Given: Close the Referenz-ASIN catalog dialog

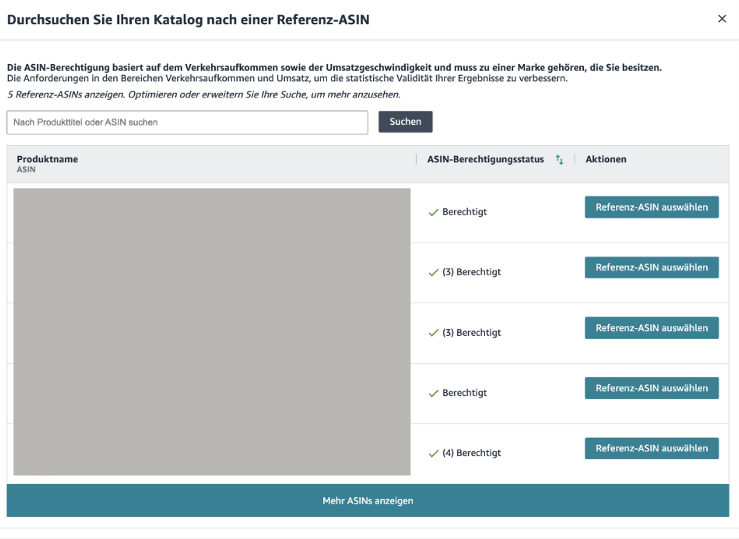Looking at the screenshot, I should [722, 19].
